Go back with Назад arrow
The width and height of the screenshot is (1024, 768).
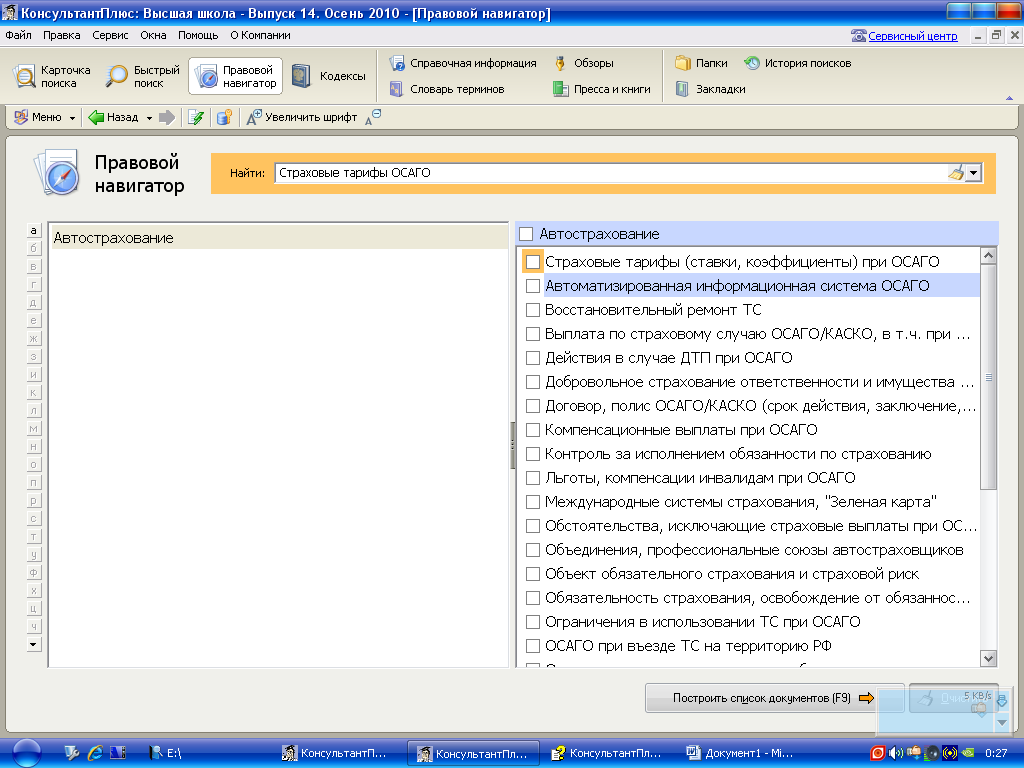[114, 118]
